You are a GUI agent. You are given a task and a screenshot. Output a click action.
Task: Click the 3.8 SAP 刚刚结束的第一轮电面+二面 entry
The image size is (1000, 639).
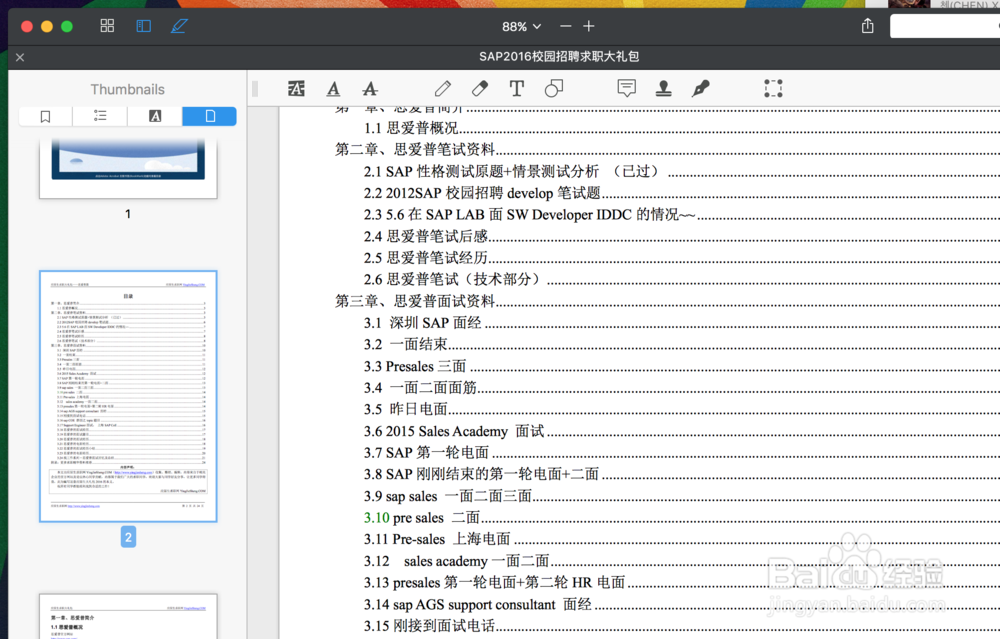pos(482,475)
